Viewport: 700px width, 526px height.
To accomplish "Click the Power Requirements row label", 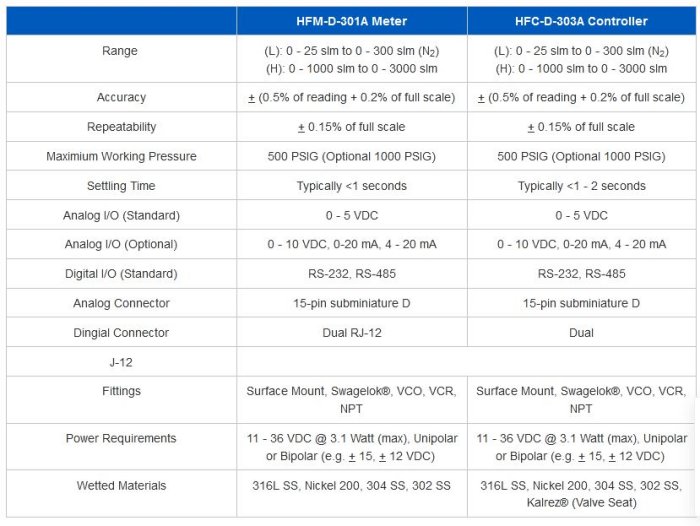I will [x=121, y=438].
